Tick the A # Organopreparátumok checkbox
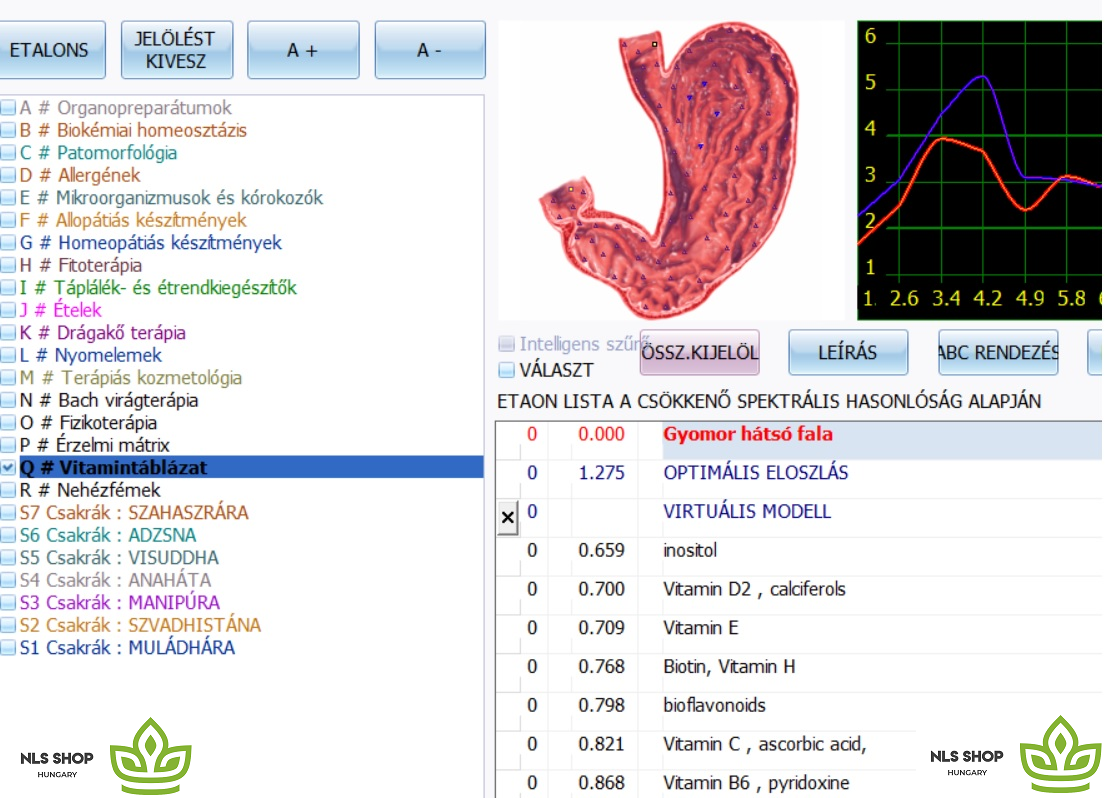The height and width of the screenshot is (798, 1106). [8, 108]
